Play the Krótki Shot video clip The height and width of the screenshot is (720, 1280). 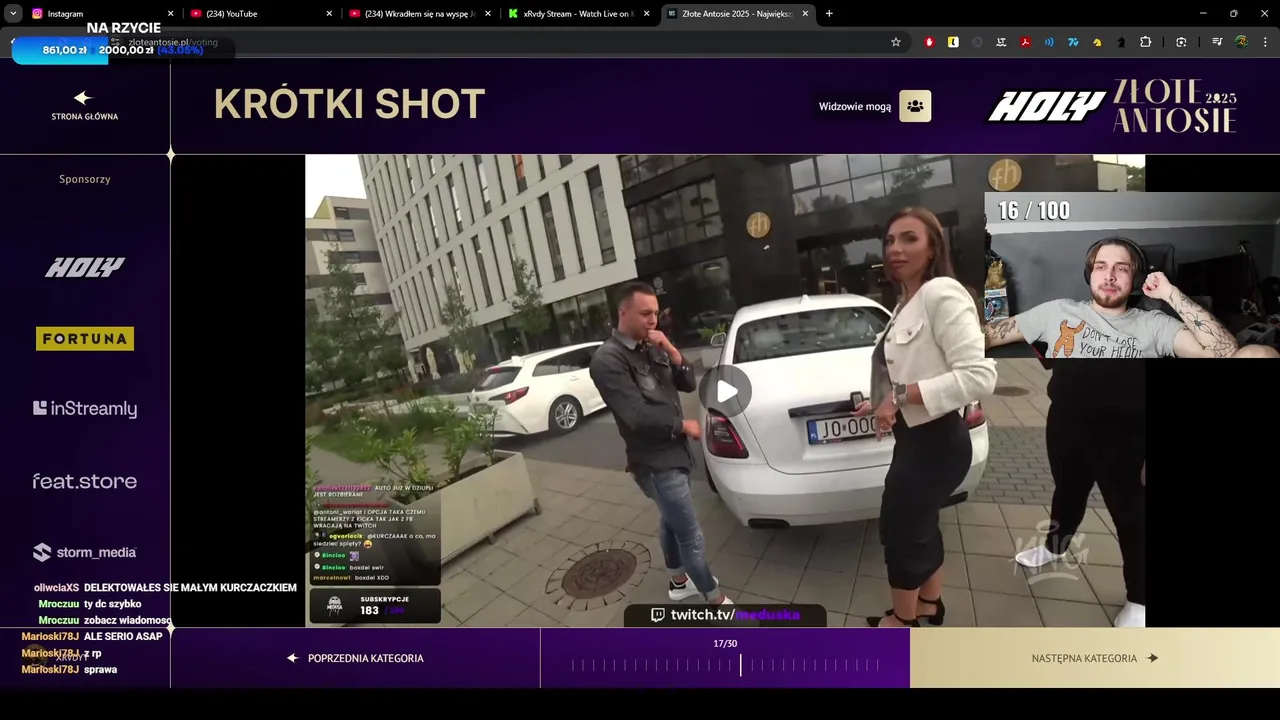[725, 391]
